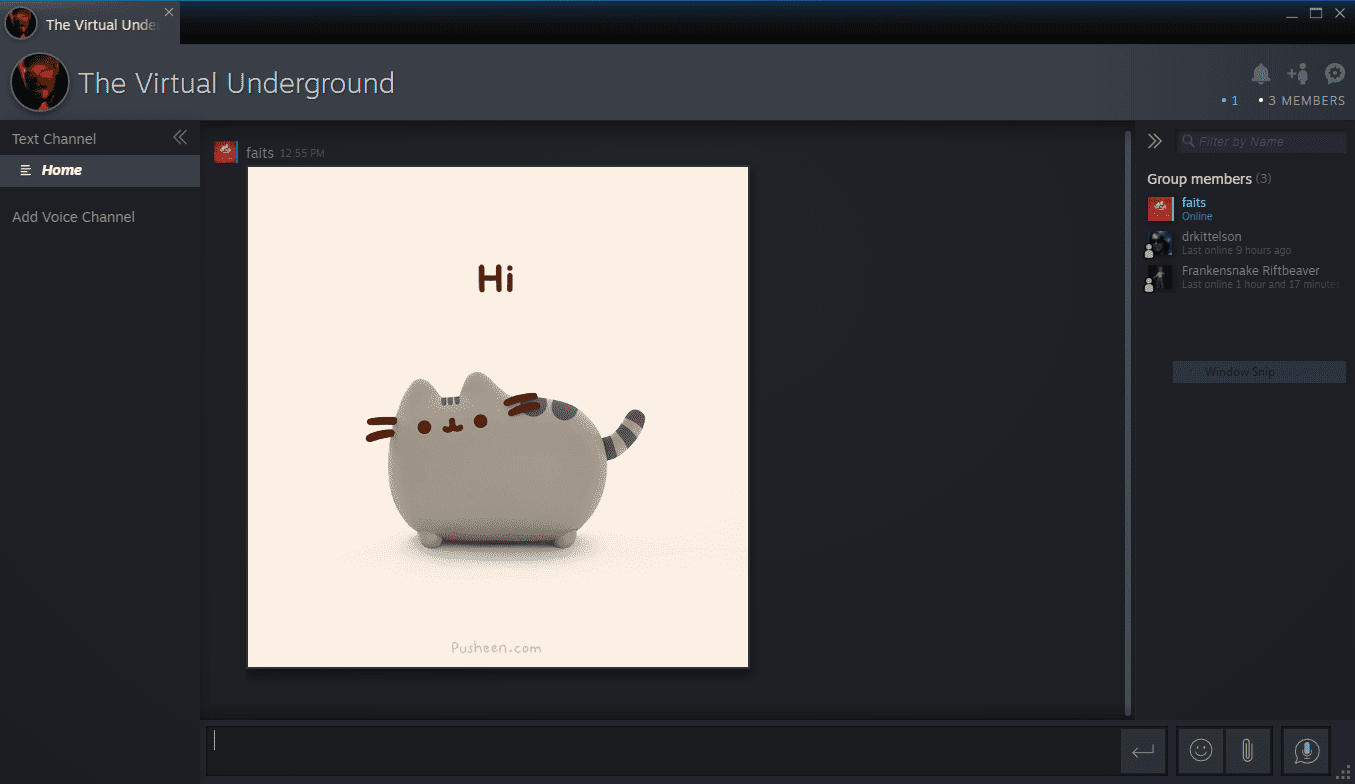
Task: Start voice chat with the microphone icon
Action: (x=1306, y=750)
